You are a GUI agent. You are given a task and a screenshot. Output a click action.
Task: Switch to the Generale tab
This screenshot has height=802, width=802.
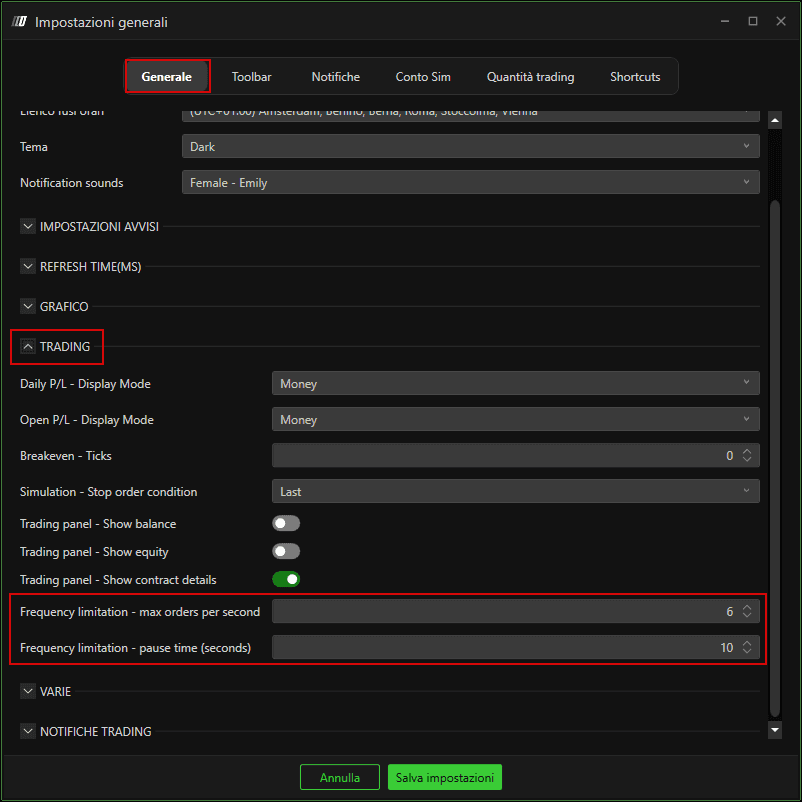coord(167,77)
